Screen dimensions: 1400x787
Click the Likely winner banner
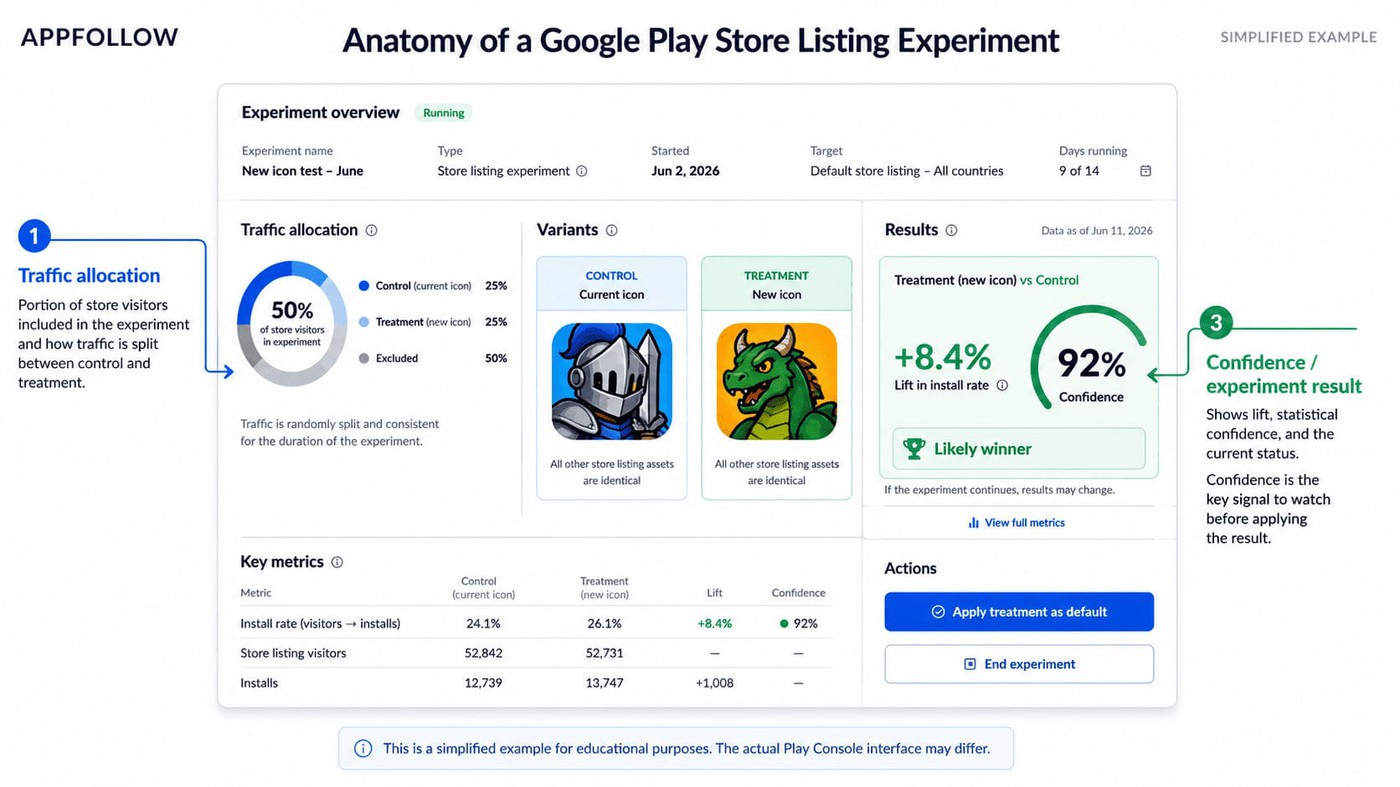1019,449
